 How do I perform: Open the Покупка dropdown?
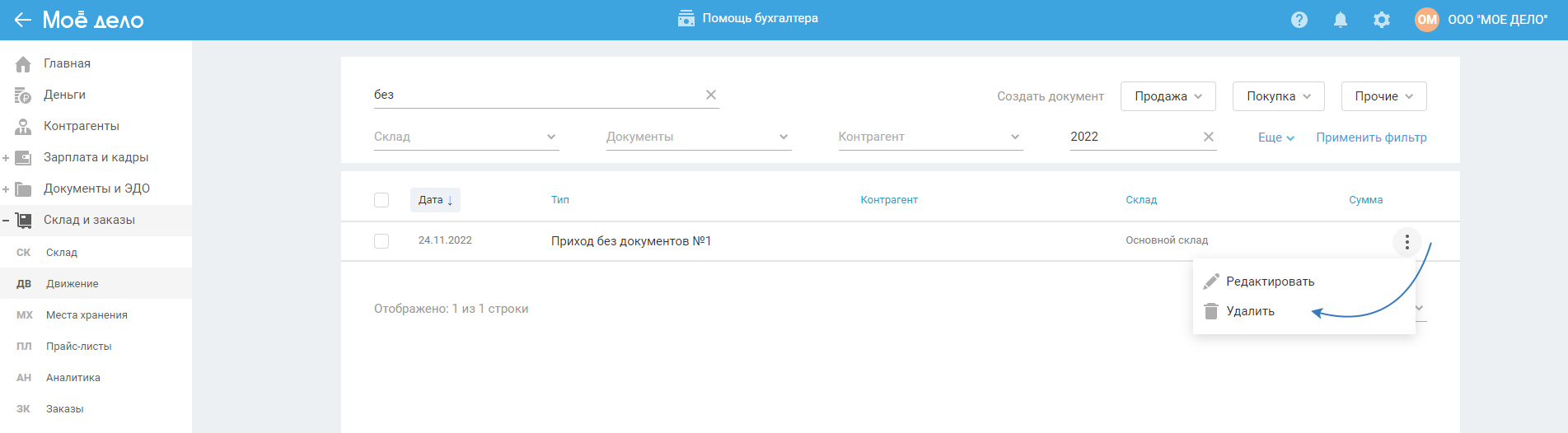tap(1278, 96)
